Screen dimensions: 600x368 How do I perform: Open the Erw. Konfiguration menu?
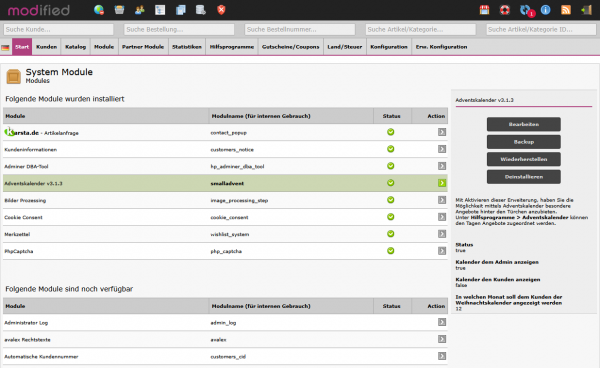click(x=442, y=47)
